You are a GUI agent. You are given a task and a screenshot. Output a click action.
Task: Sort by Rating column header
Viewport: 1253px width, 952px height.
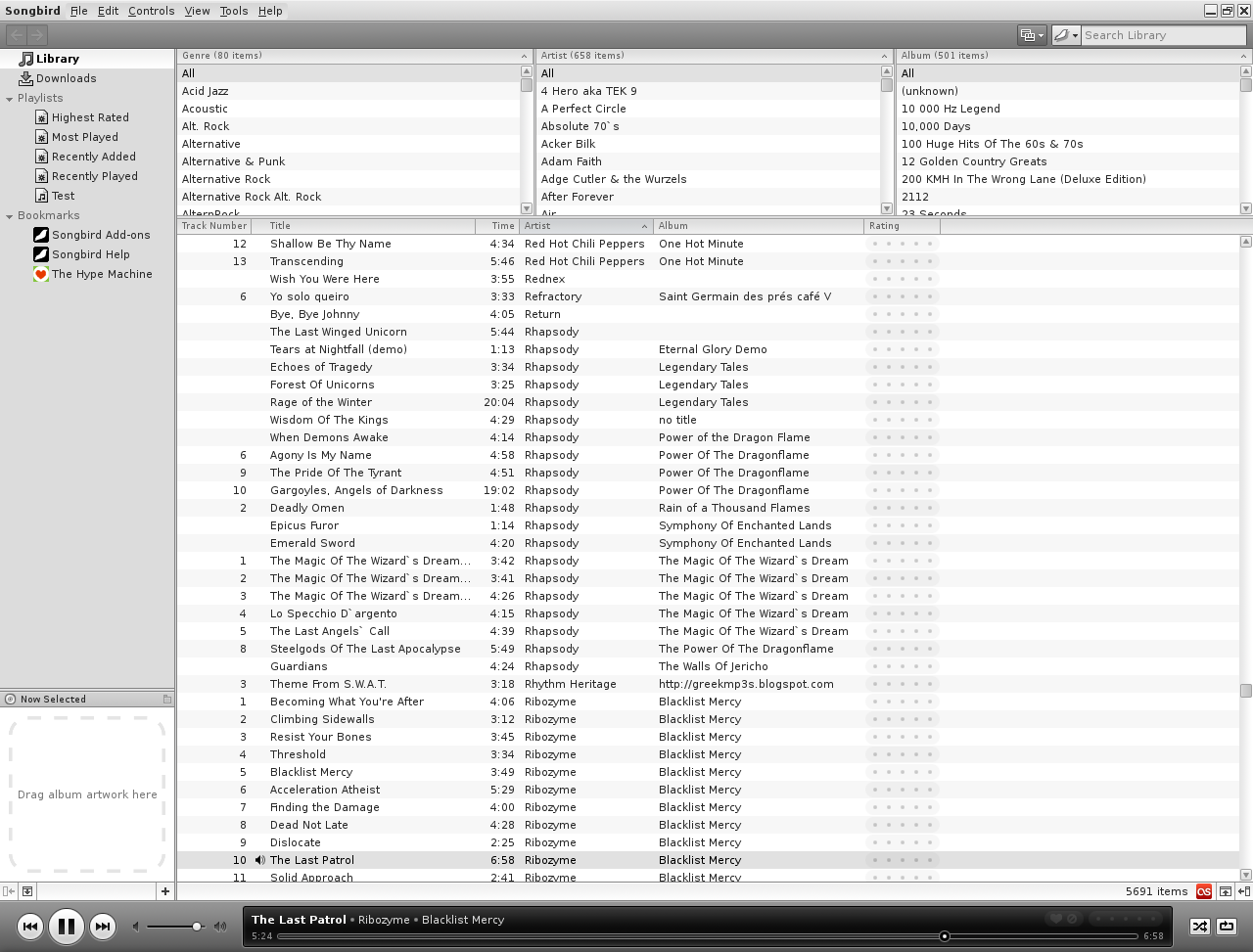(903, 226)
